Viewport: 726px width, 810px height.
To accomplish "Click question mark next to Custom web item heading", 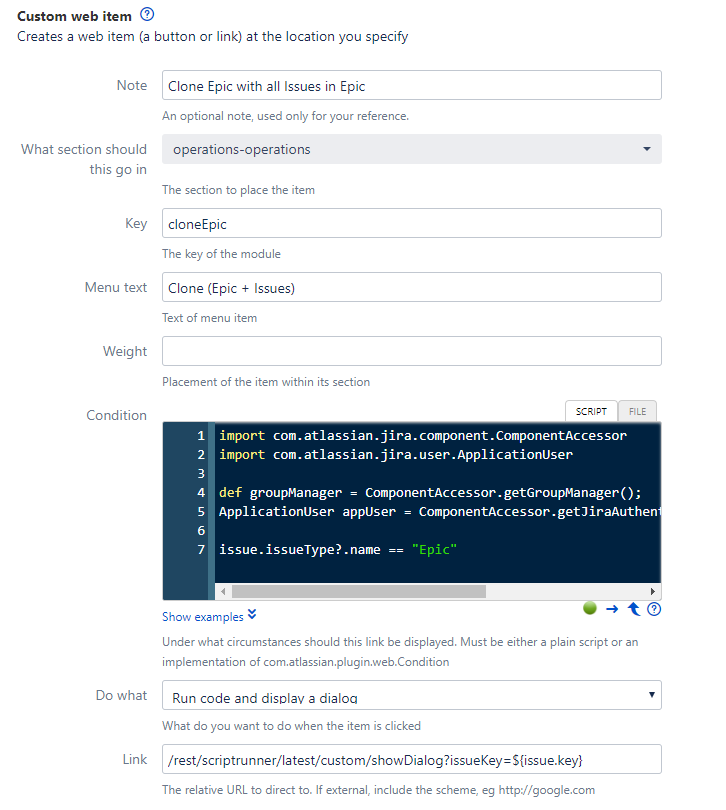I will (148, 15).
